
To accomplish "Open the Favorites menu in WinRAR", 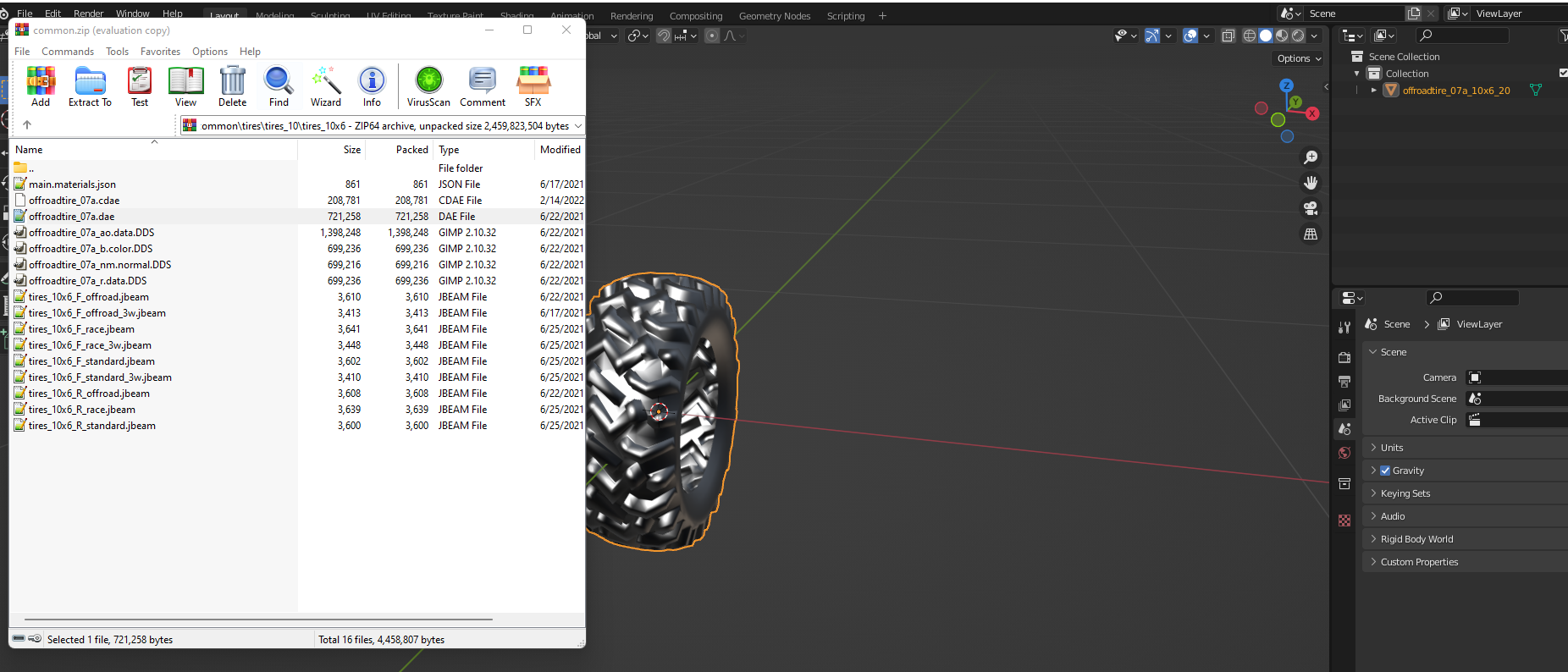I will (x=160, y=52).
